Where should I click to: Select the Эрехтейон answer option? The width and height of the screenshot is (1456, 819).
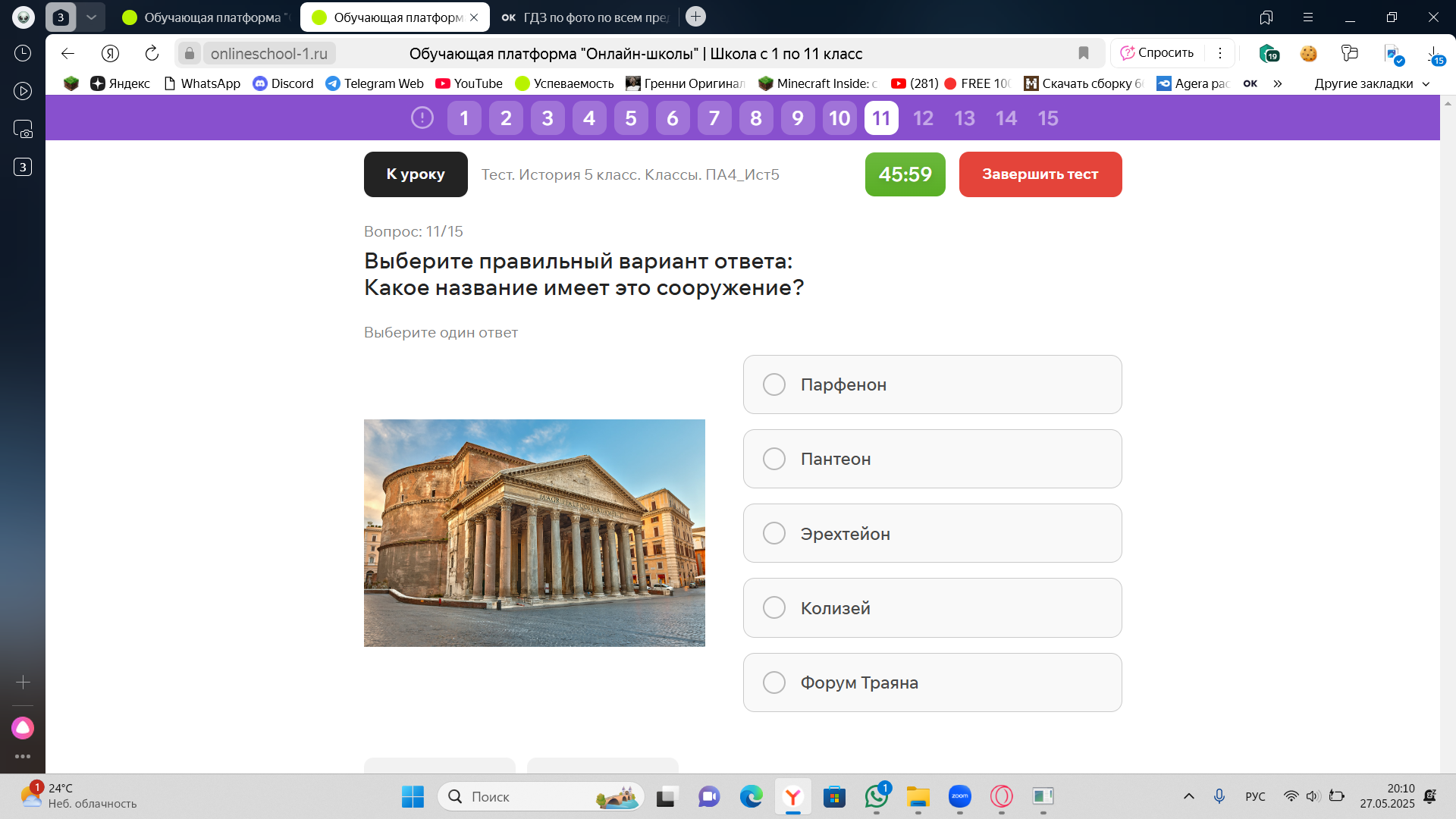click(x=932, y=533)
